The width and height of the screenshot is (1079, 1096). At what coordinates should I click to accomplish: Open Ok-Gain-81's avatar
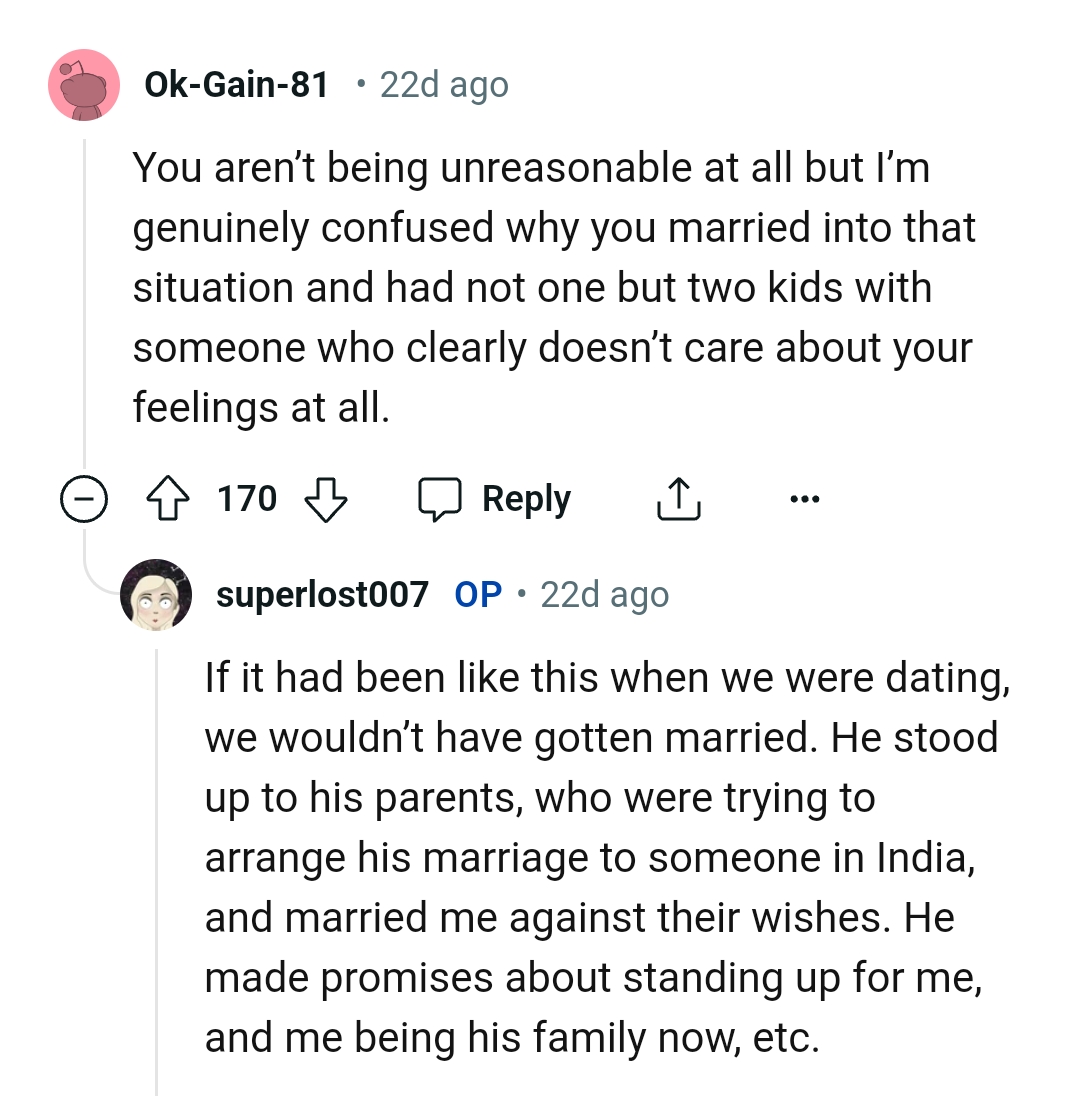click(x=85, y=84)
